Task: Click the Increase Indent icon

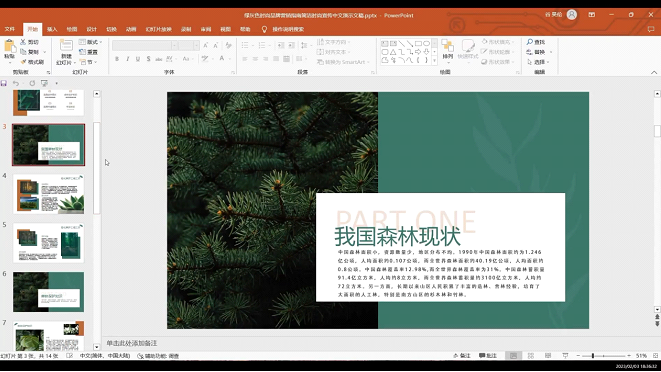Action: point(291,45)
